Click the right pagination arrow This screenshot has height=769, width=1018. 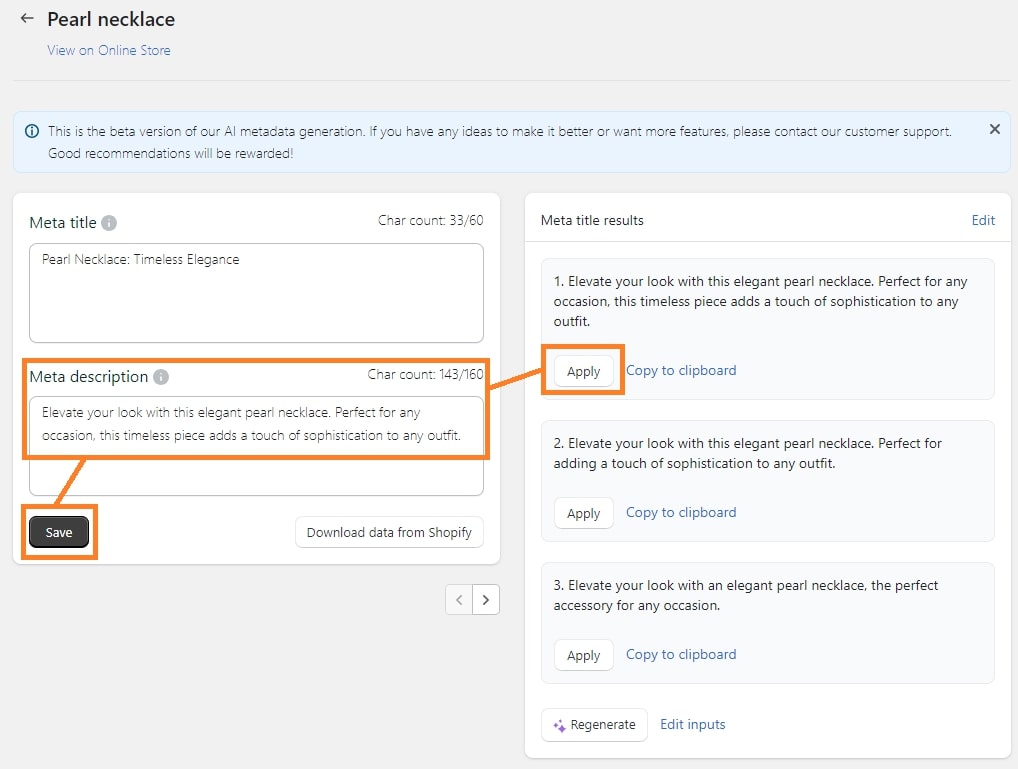[x=486, y=599]
